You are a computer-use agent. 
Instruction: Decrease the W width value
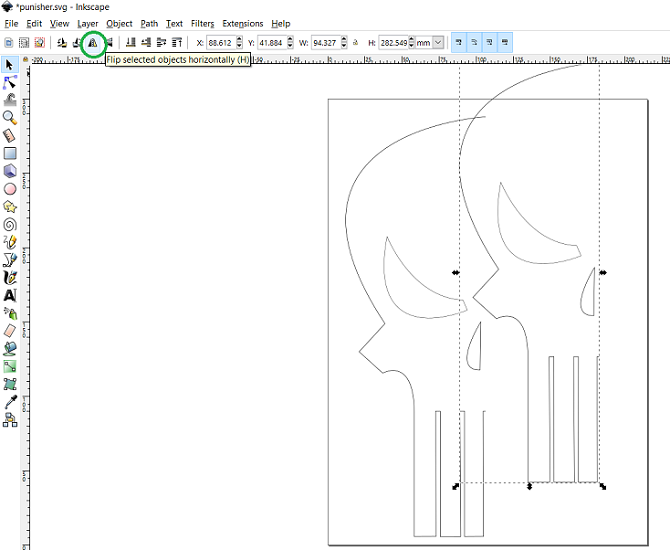coord(344,46)
